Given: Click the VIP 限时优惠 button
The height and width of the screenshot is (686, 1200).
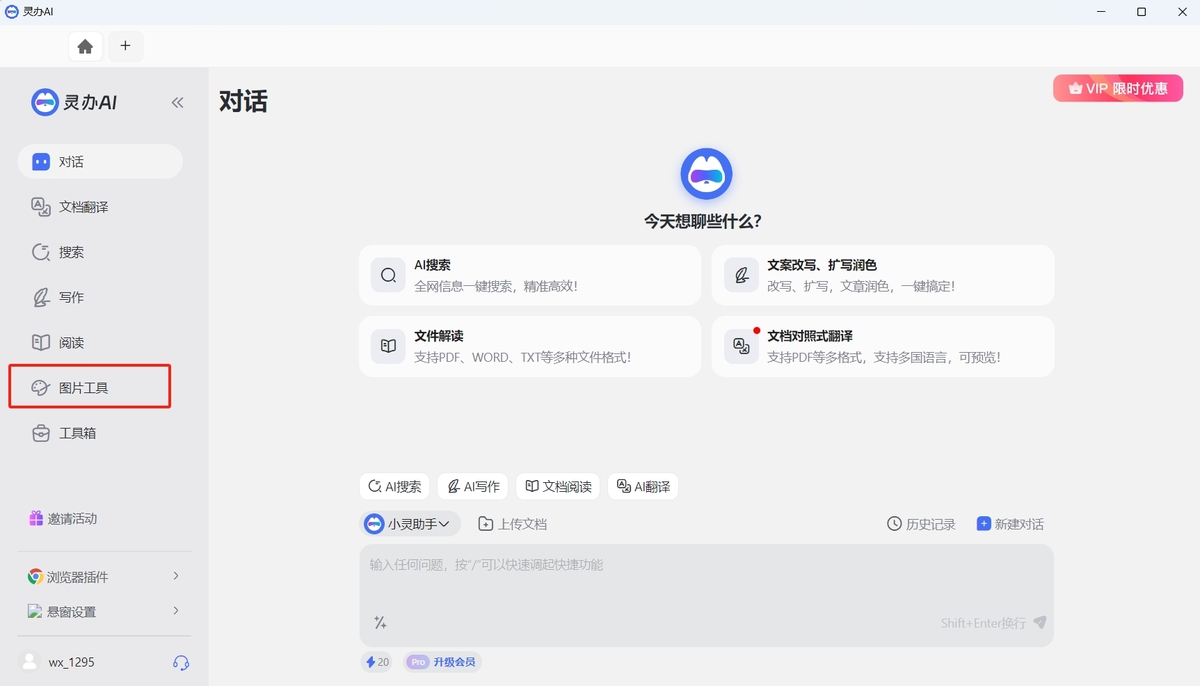Looking at the screenshot, I should click(x=1117, y=88).
